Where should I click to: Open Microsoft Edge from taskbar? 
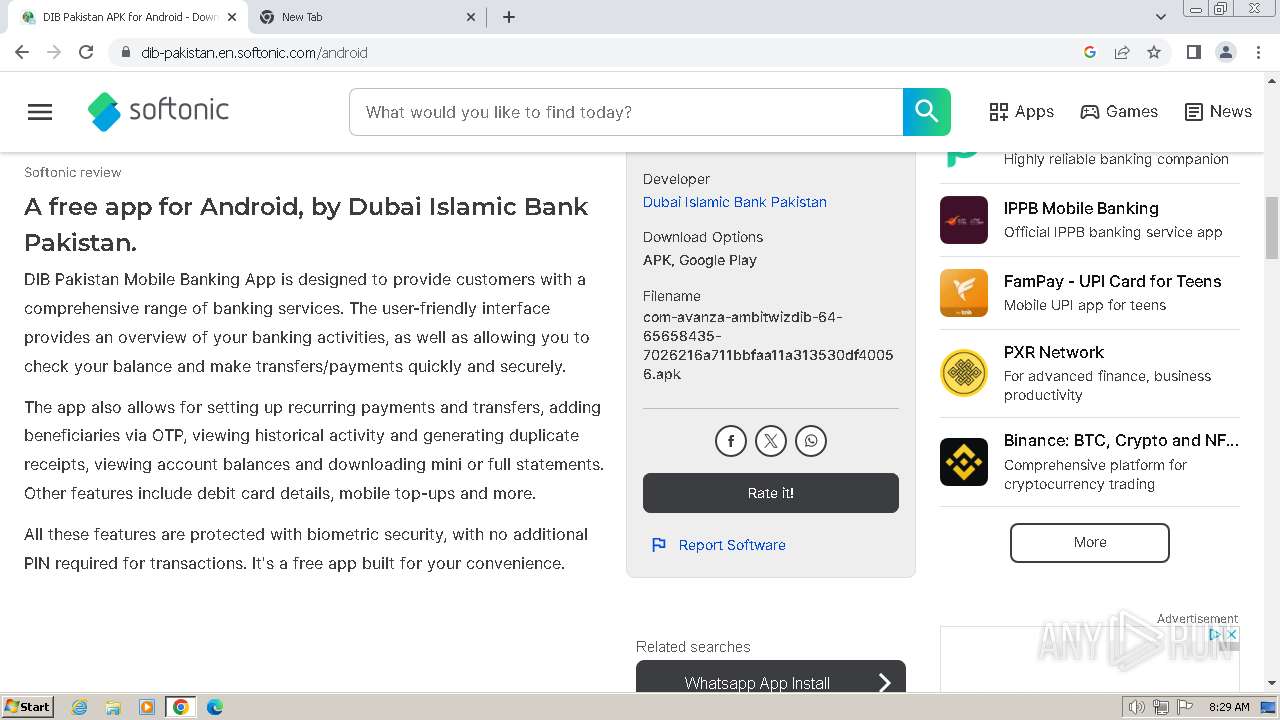(x=215, y=707)
